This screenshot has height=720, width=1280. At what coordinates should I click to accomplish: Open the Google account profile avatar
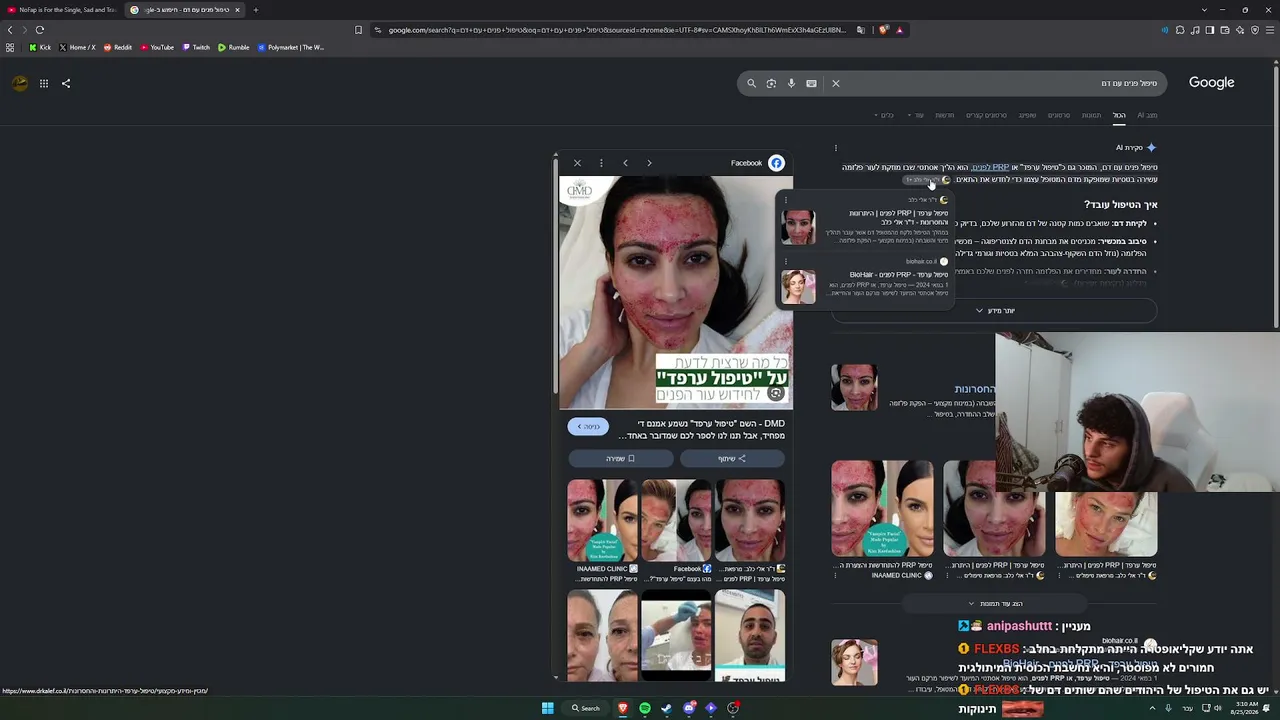coord(20,83)
